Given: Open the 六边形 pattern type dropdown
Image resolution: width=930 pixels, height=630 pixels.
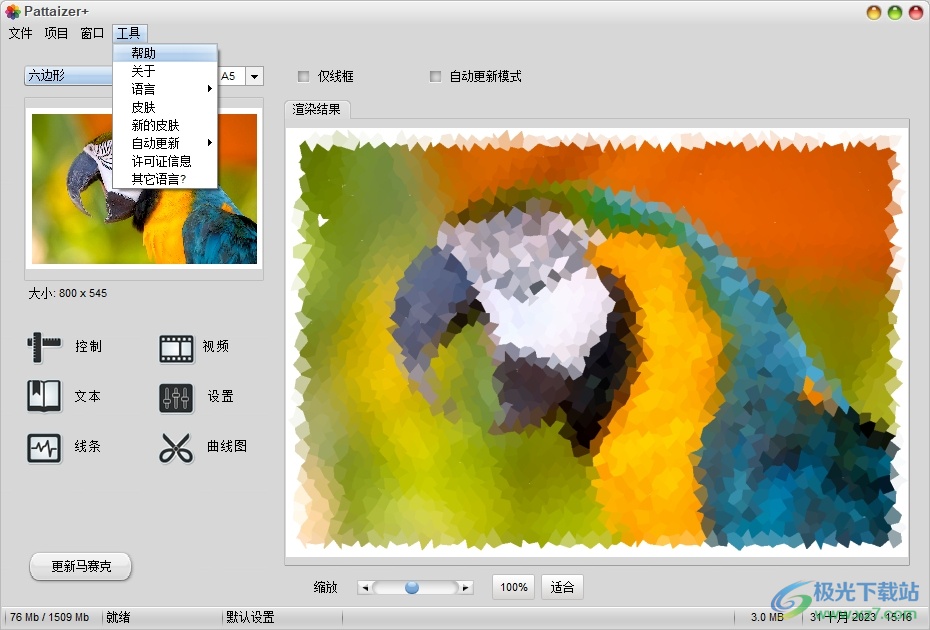Looking at the screenshot, I should pyautogui.click(x=69, y=76).
